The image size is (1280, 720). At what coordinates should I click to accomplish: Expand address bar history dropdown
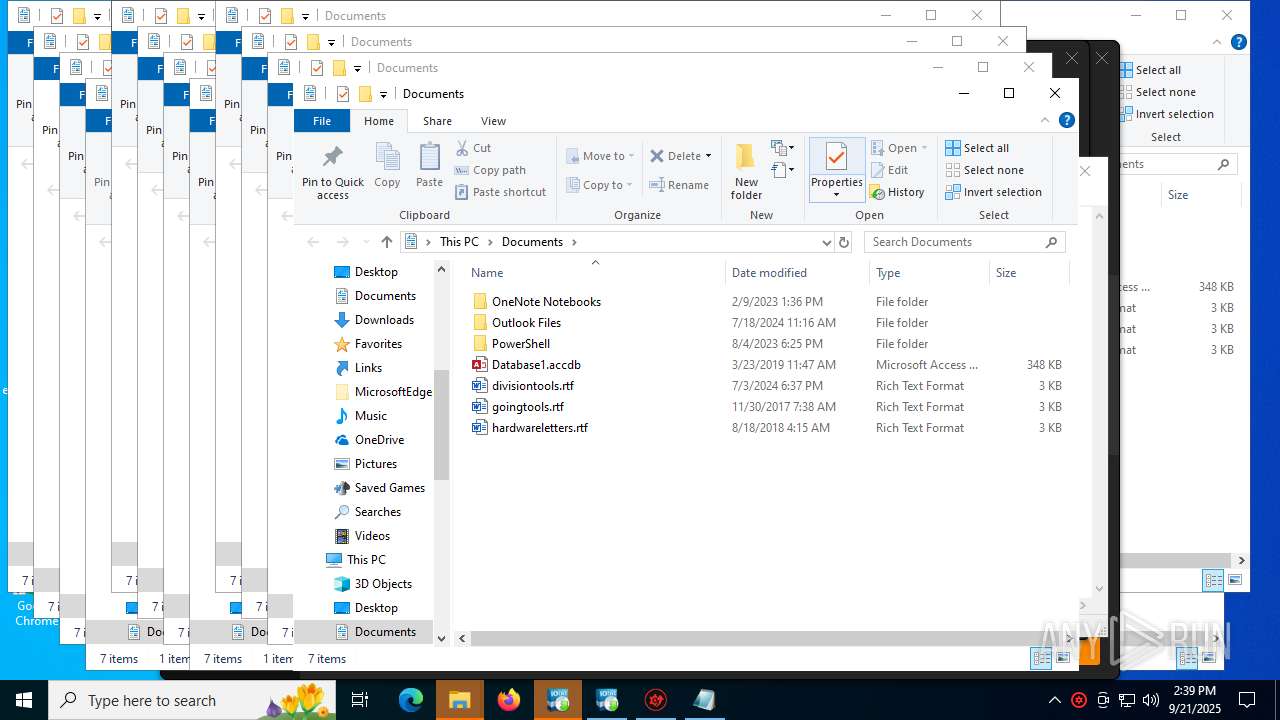[827, 242]
